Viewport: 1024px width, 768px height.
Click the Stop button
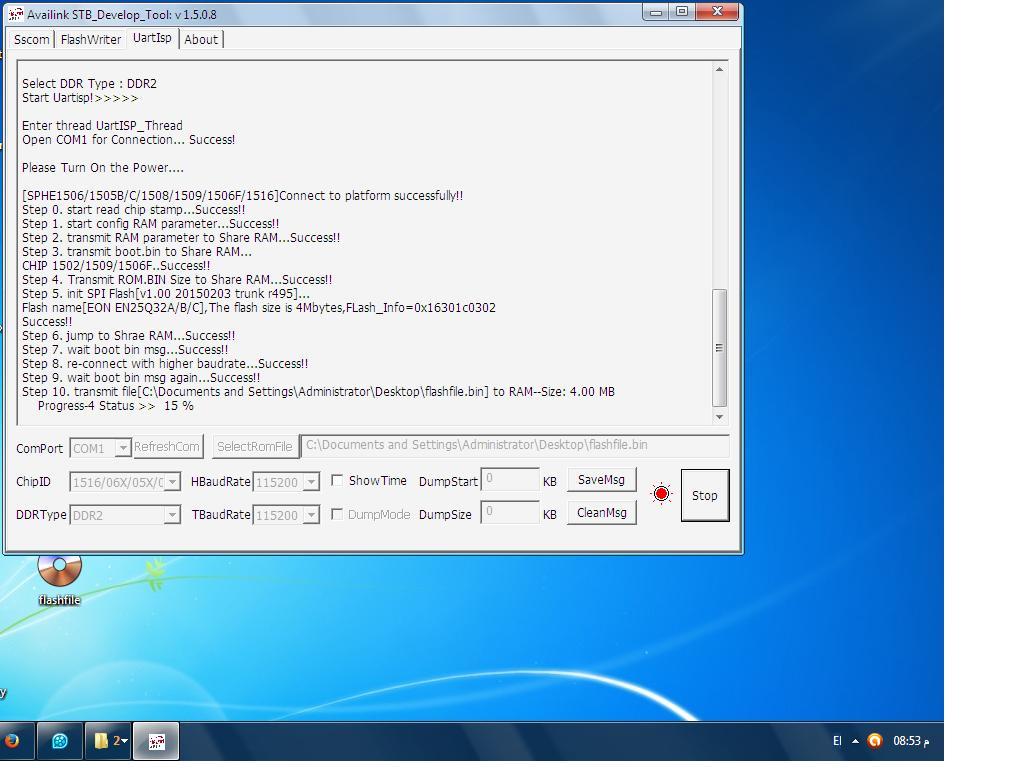(705, 495)
